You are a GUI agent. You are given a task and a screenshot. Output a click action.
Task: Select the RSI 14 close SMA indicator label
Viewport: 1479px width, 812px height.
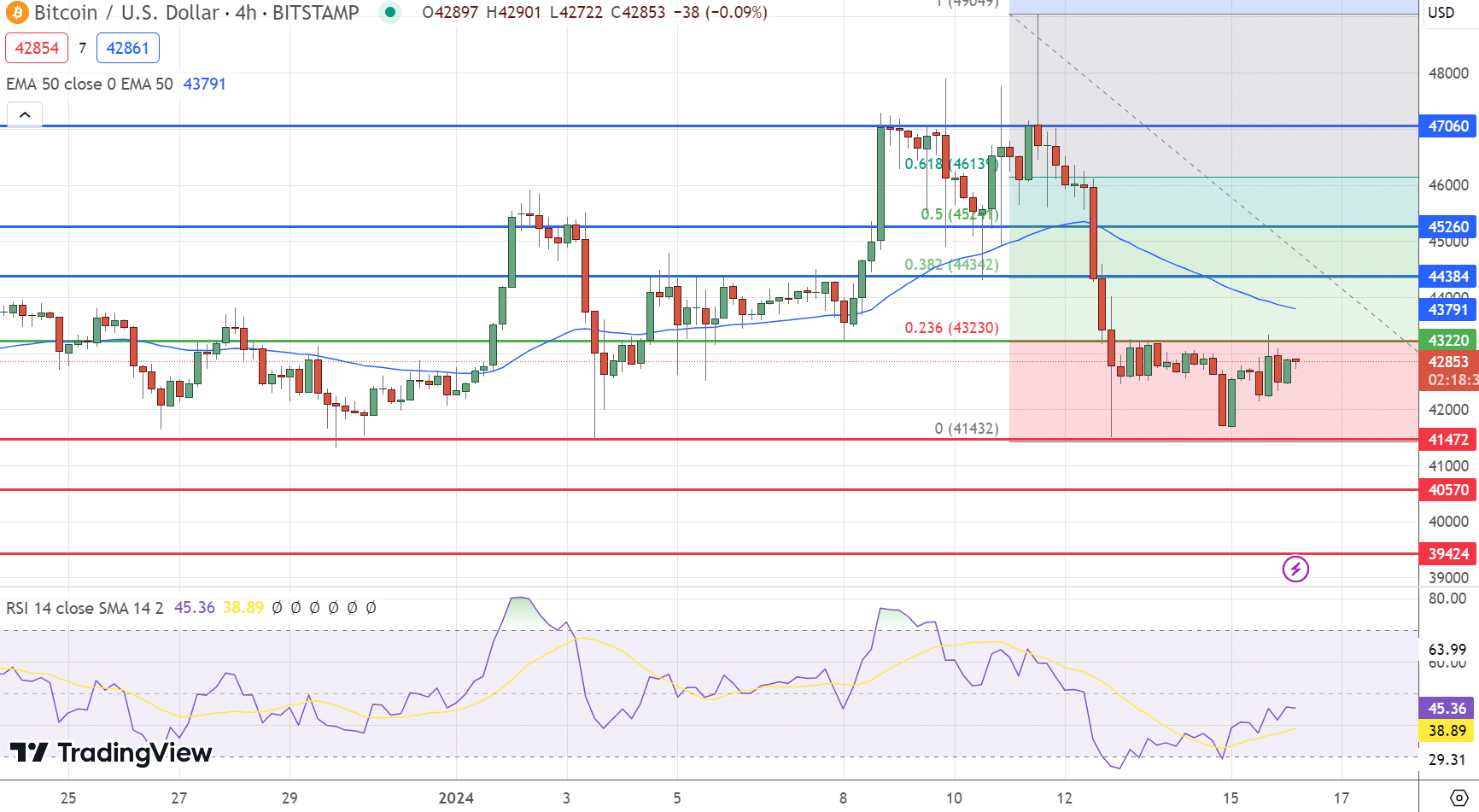point(85,608)
